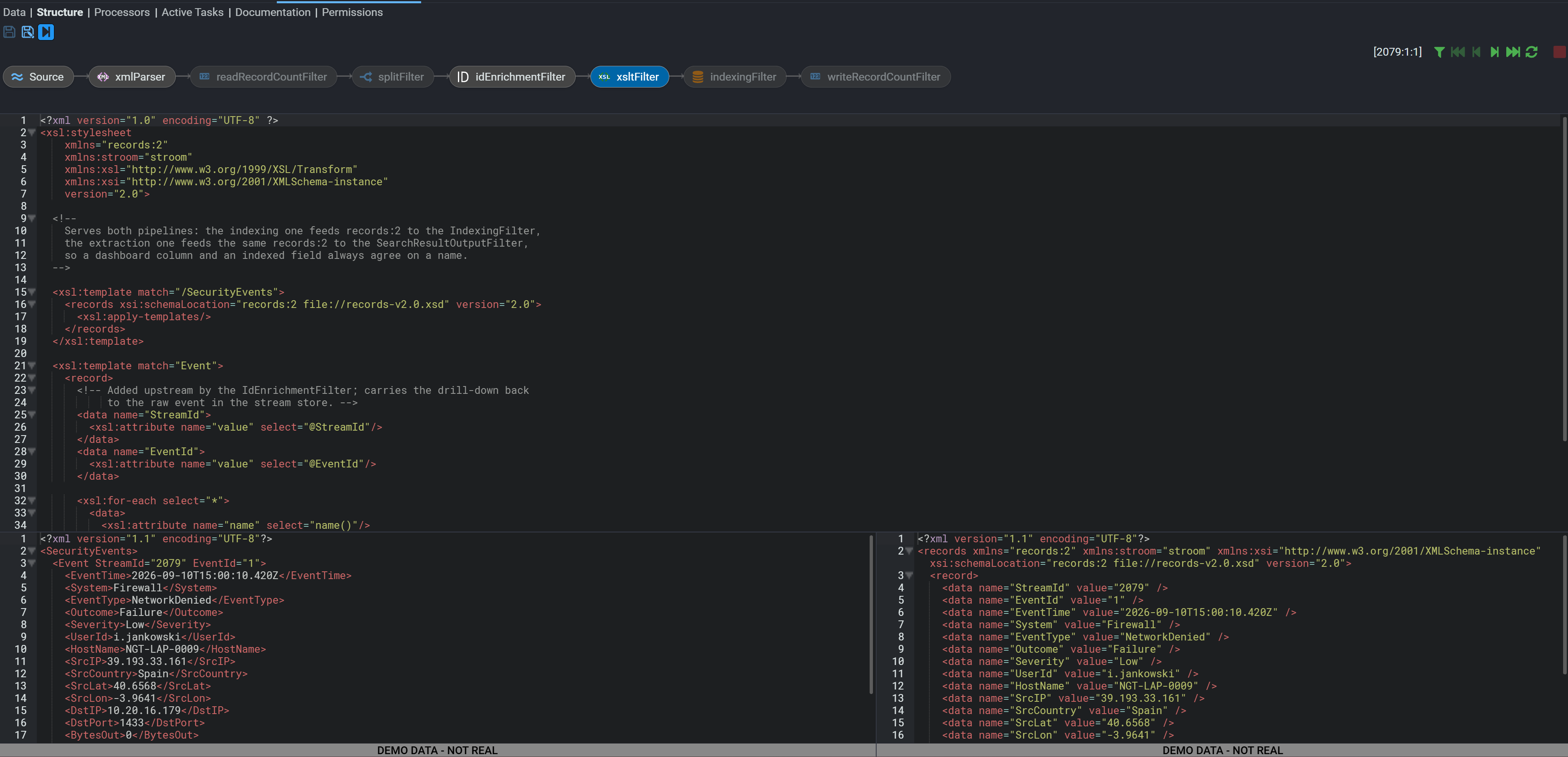Select the writeRecordCountFilter element
This screenshot has width=1568, height=757.
(875, 77)
